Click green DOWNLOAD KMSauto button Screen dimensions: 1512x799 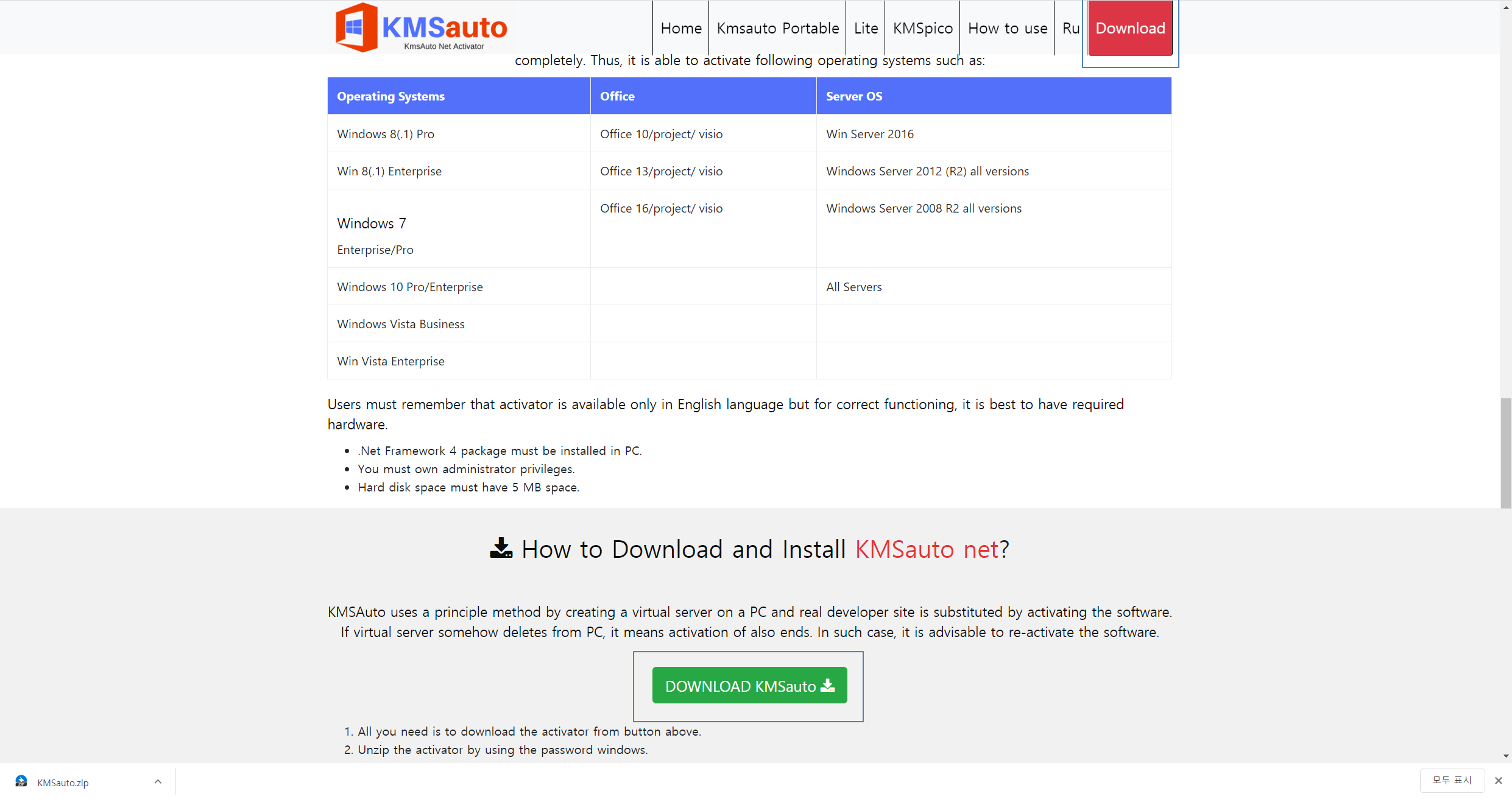(x=749, y=686)
